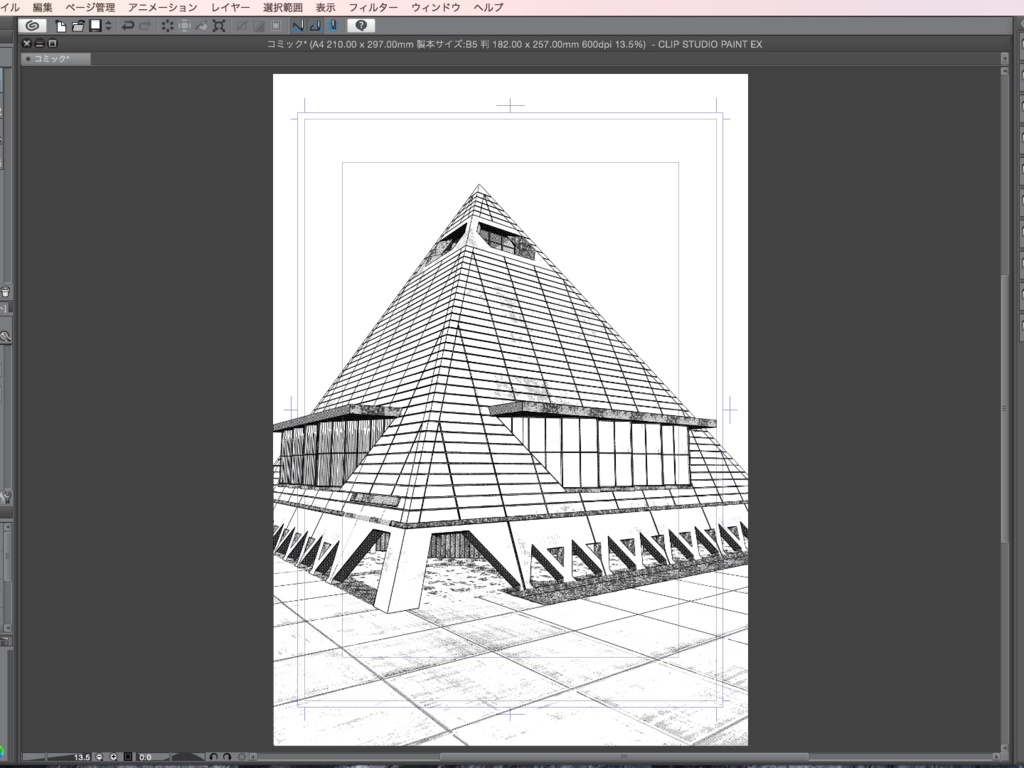Click the zoom in icon in status bar
The width and height of the screenshot is (1024, 768).
113,758
